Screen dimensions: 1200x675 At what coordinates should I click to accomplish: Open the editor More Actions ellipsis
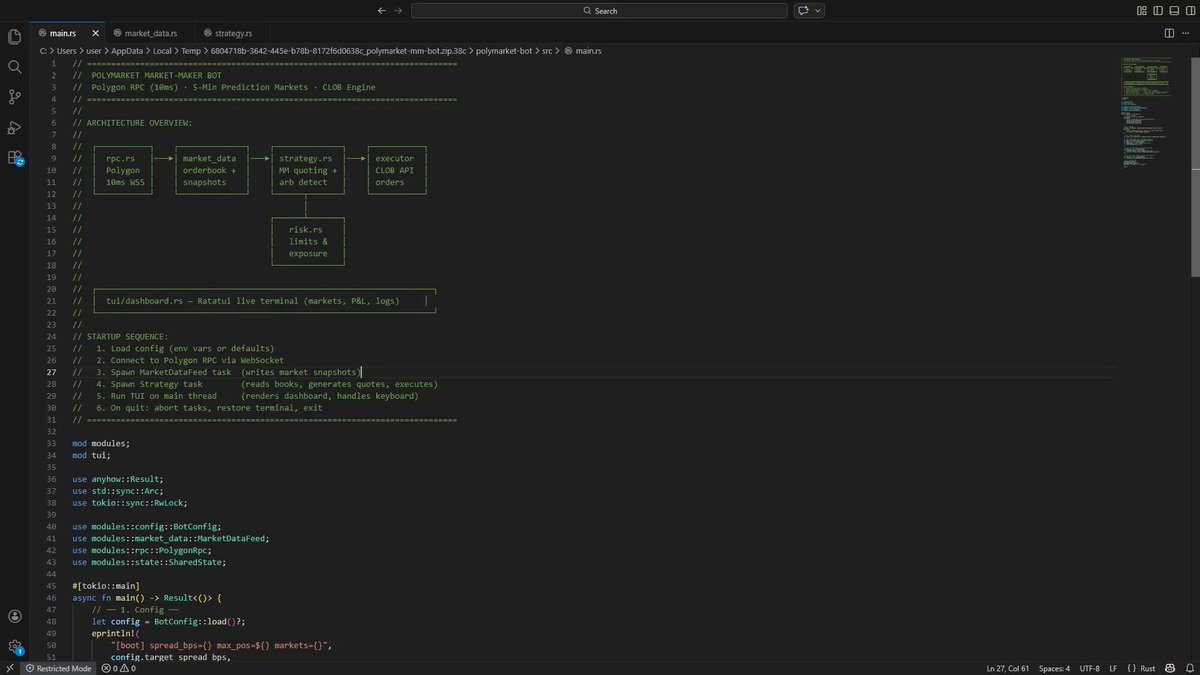click(x=1187, y=33)
